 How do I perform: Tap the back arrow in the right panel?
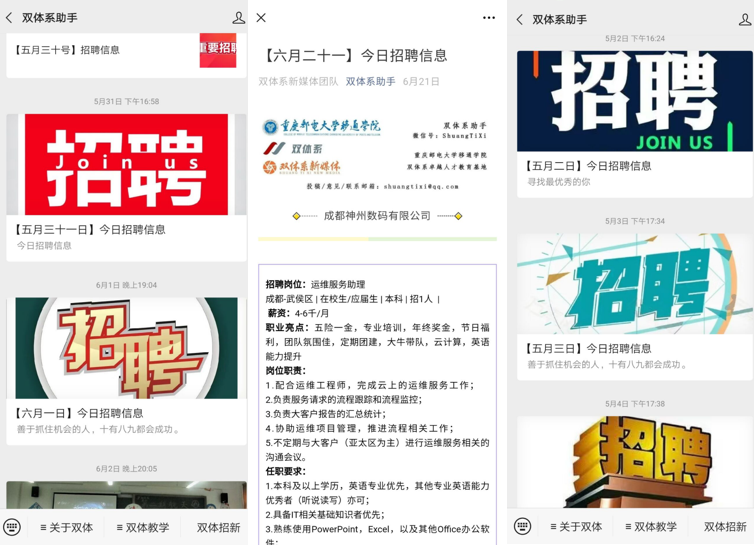pyautogui.click(x=519, y=19)
